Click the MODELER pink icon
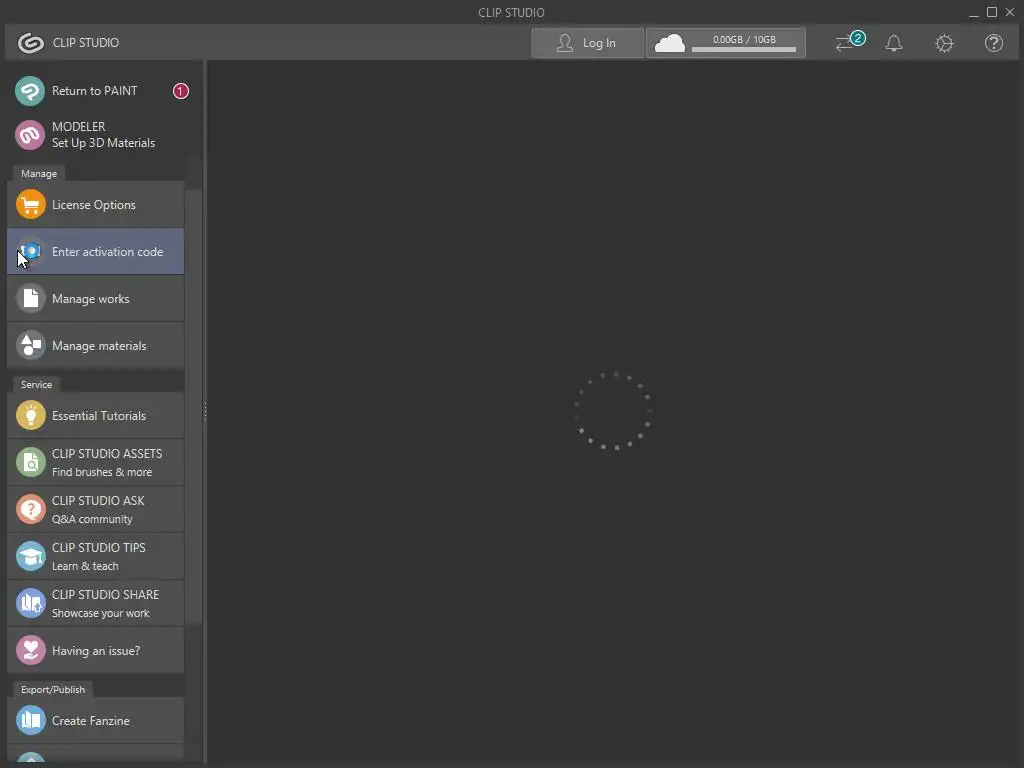 click(x=30, y=135)
